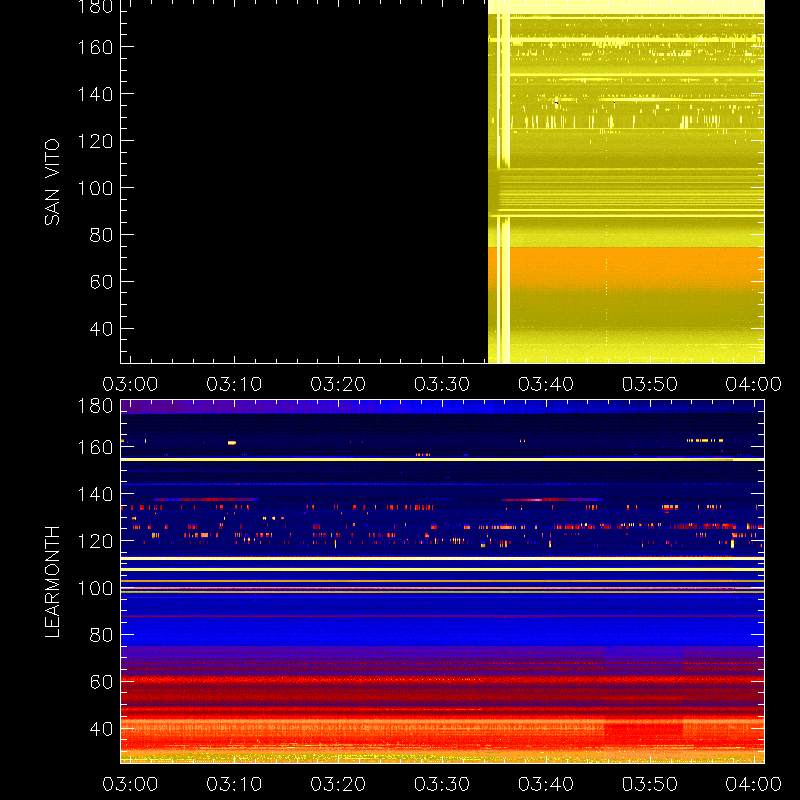Viewport: 800px width, 800px height.
Task: Select the 40 tick label on SAN VITO axis
Action: [x=101, y=329]
